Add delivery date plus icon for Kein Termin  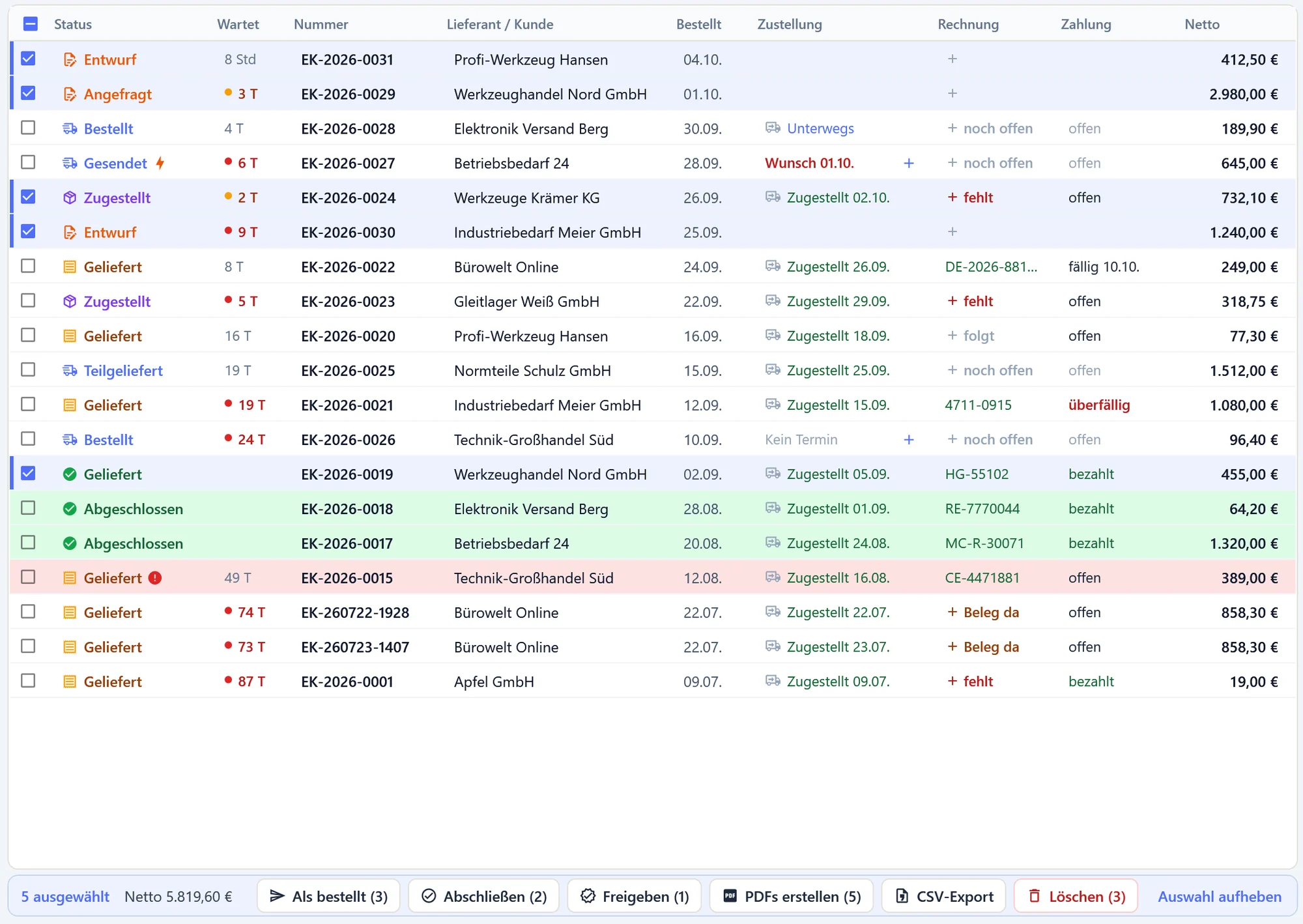click(909, 440)
